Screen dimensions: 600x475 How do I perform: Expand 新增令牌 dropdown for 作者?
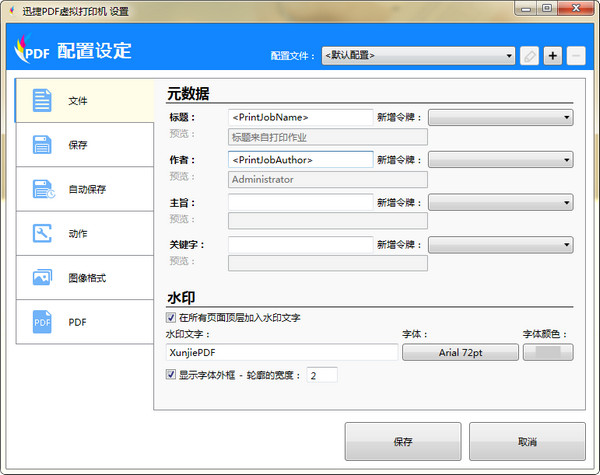[x=501, y=159]
